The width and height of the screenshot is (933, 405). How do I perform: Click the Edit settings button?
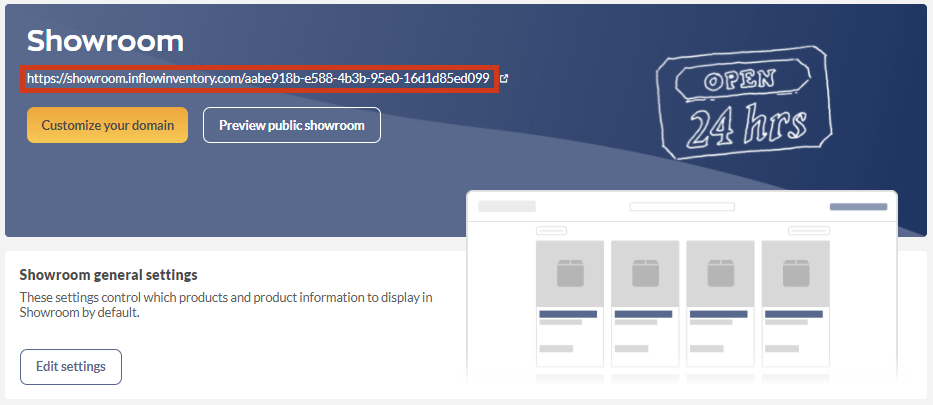(x=71, y=366)
